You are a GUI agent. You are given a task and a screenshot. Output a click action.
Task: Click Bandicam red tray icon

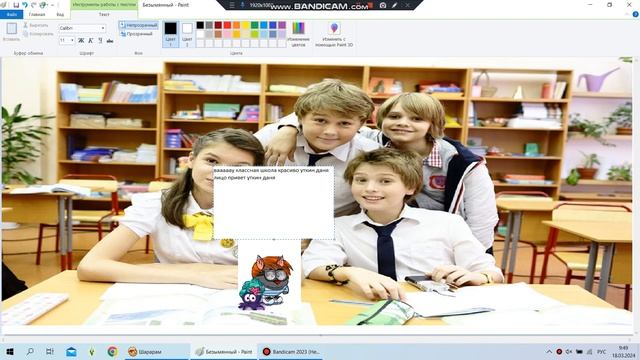tap(559, 351)
